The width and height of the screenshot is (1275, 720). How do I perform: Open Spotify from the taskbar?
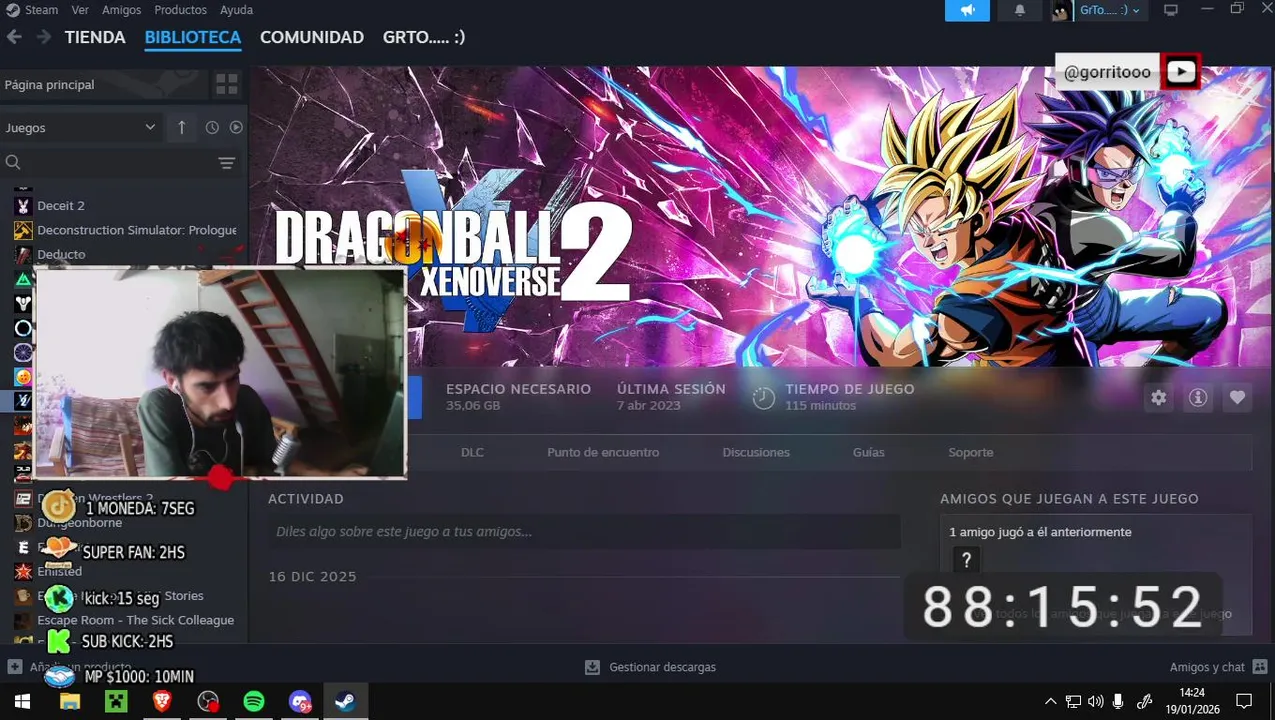point(254,702)
